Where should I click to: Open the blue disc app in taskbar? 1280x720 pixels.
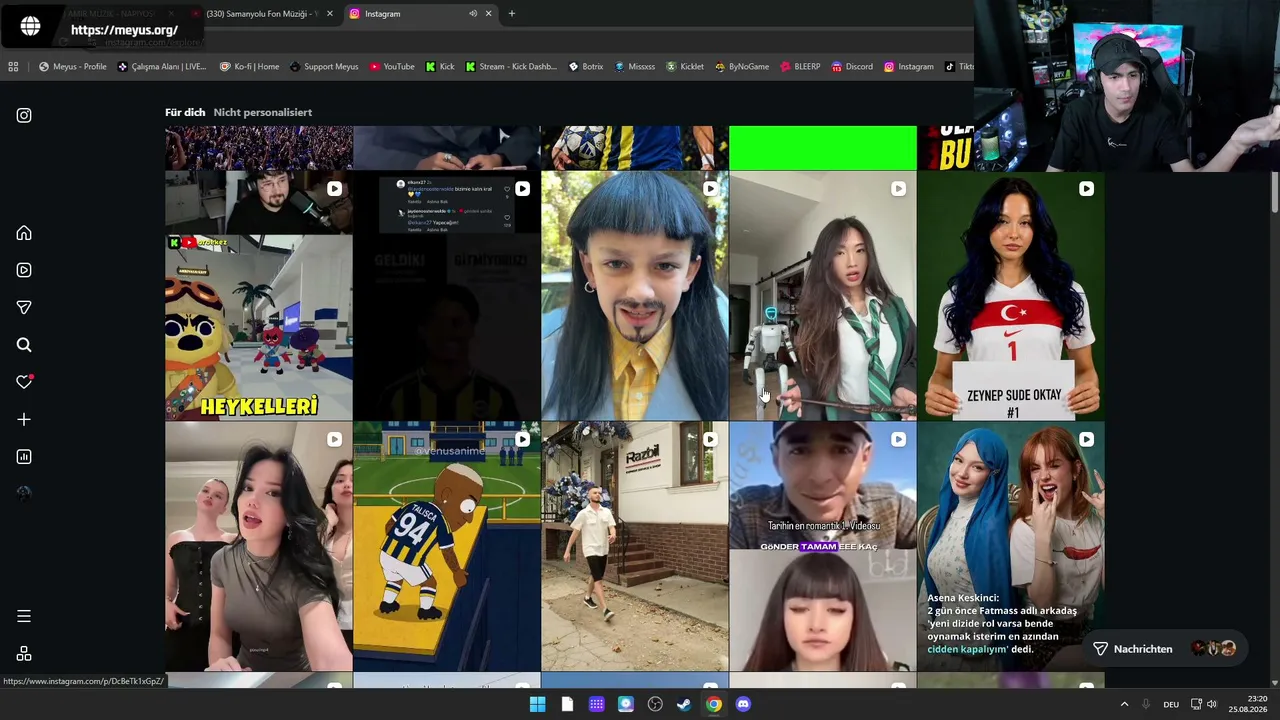point(626,704)
